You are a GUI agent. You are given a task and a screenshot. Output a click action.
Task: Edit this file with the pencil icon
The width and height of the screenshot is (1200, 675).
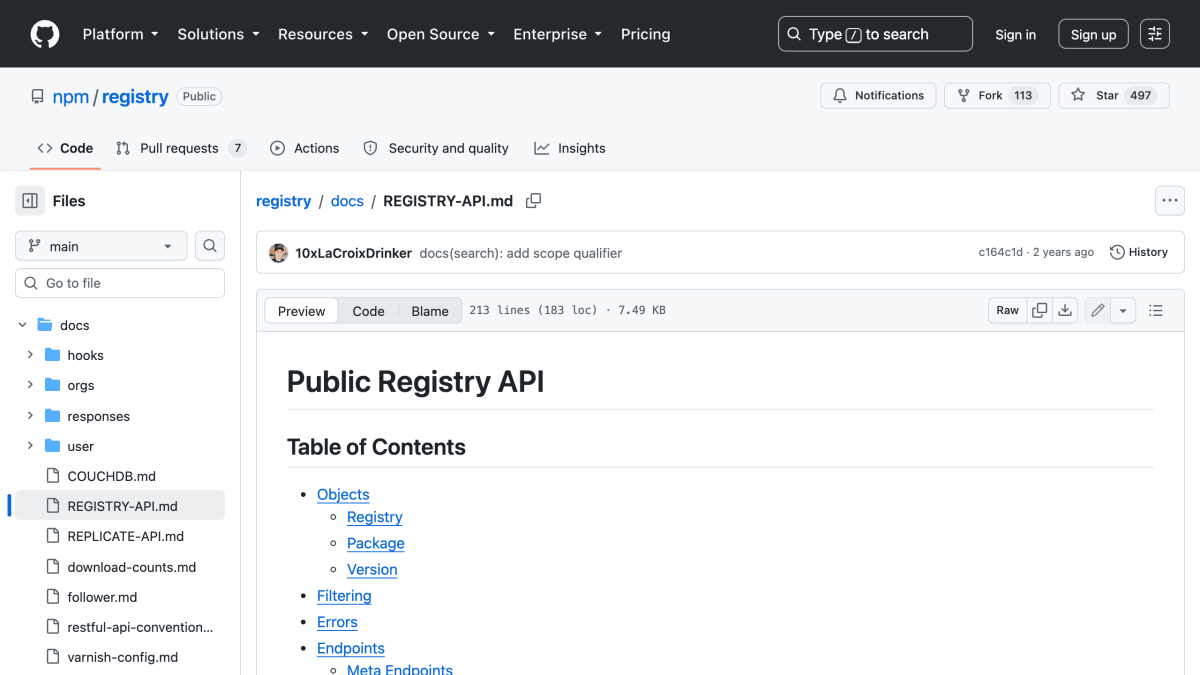pos(1098,311)
